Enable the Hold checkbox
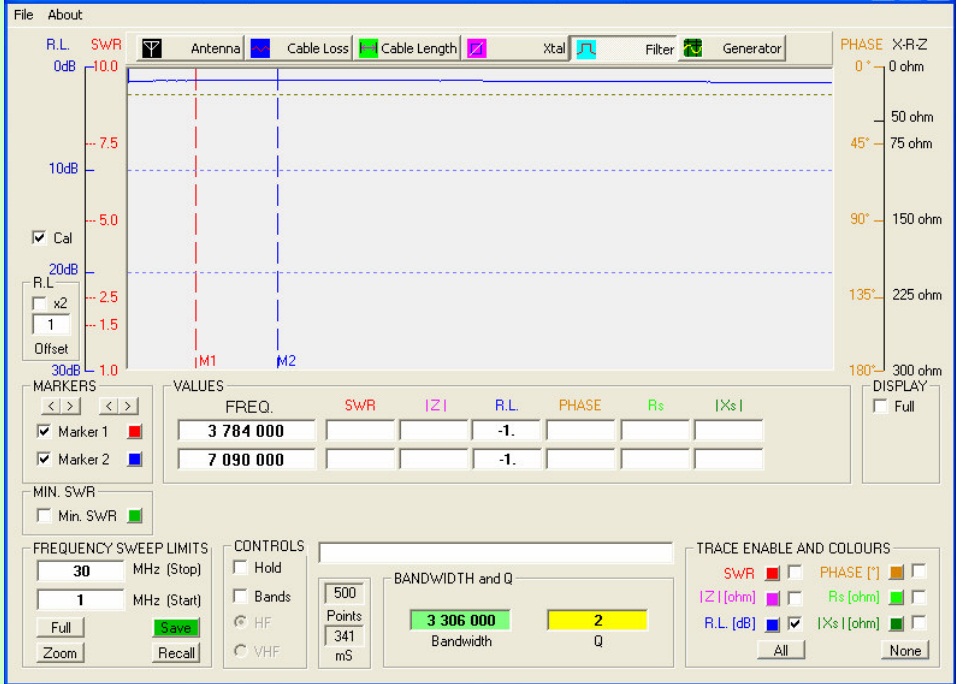 point(240,568)
